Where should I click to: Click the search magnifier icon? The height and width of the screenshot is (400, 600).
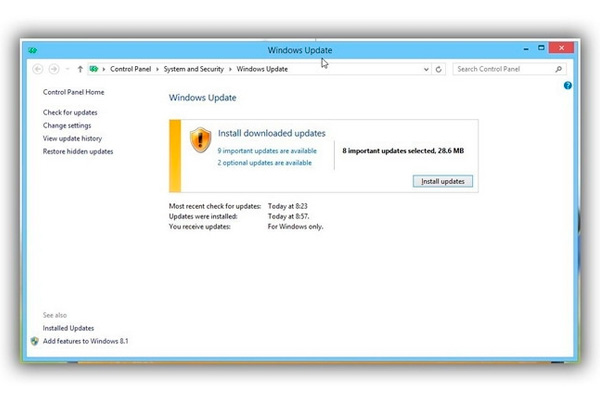558,69
